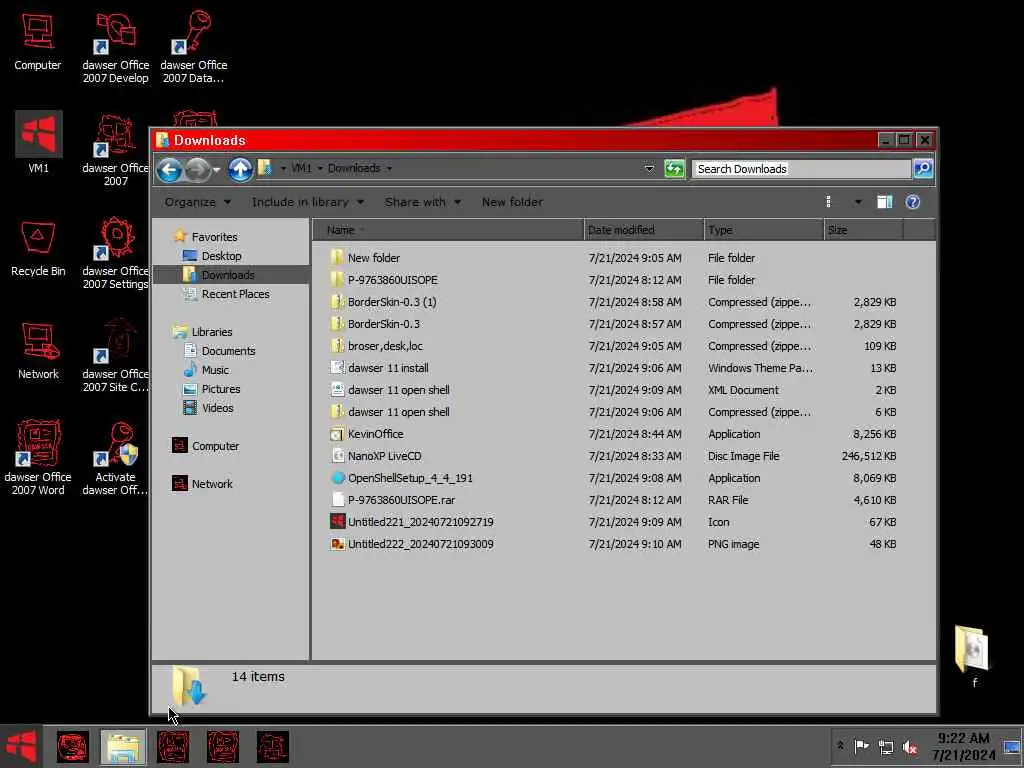Select Desktop under Favorites
Image resolution: width=1024 pixels, height=768 pixels.
pyautogui.click(x=221, y=256)
